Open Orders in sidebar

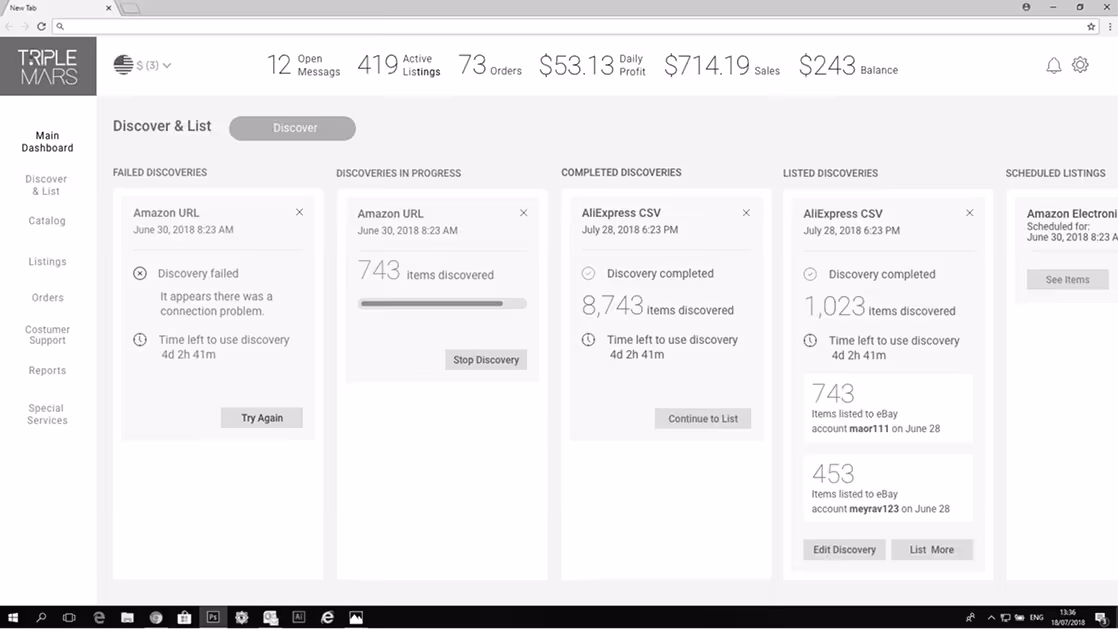[47, 297]
